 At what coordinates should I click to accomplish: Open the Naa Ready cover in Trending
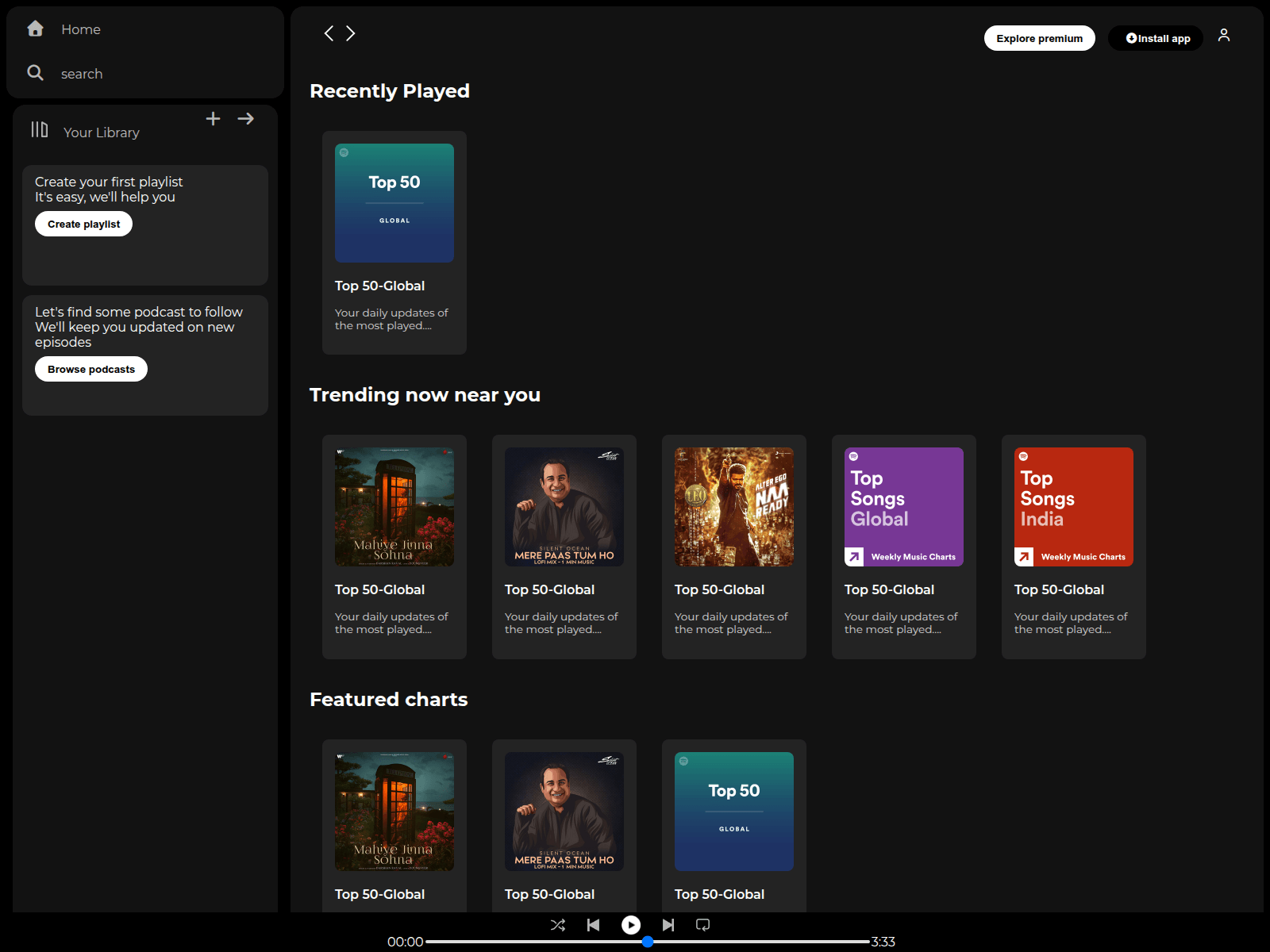pyautogui.click(x=734, y=507)
